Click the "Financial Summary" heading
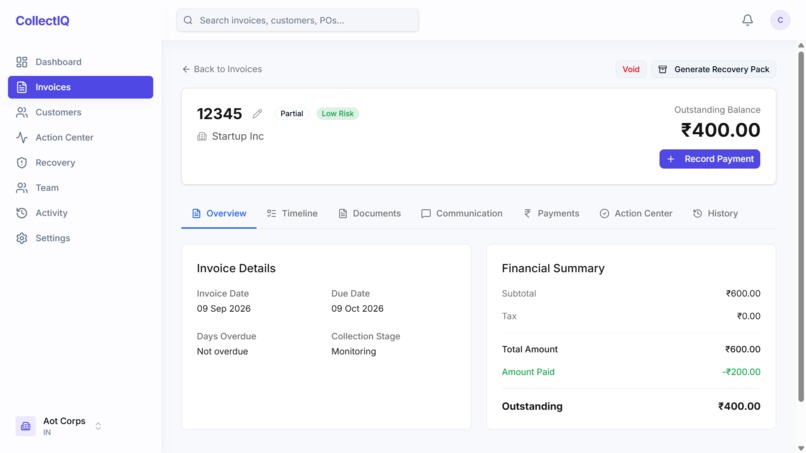 [553, 268]
